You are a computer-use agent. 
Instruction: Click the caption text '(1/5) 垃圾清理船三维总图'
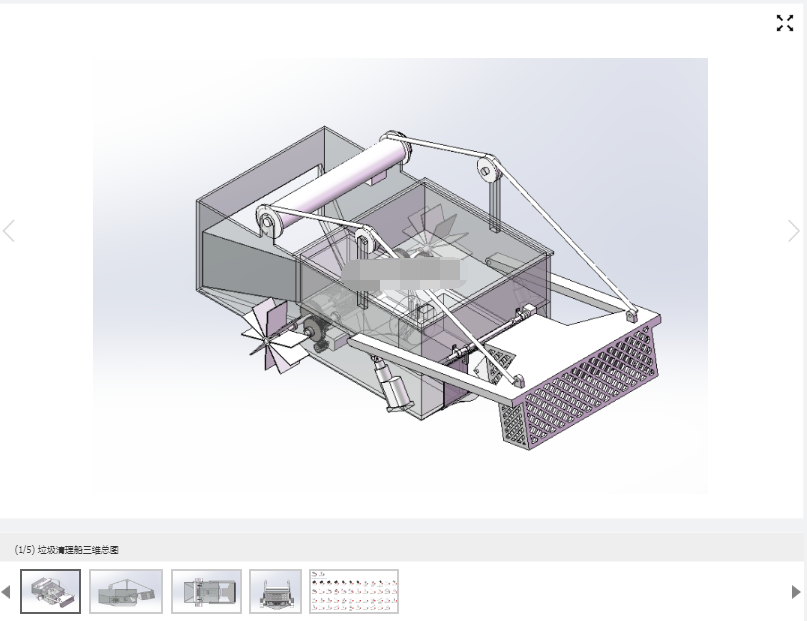pos(66,550)
